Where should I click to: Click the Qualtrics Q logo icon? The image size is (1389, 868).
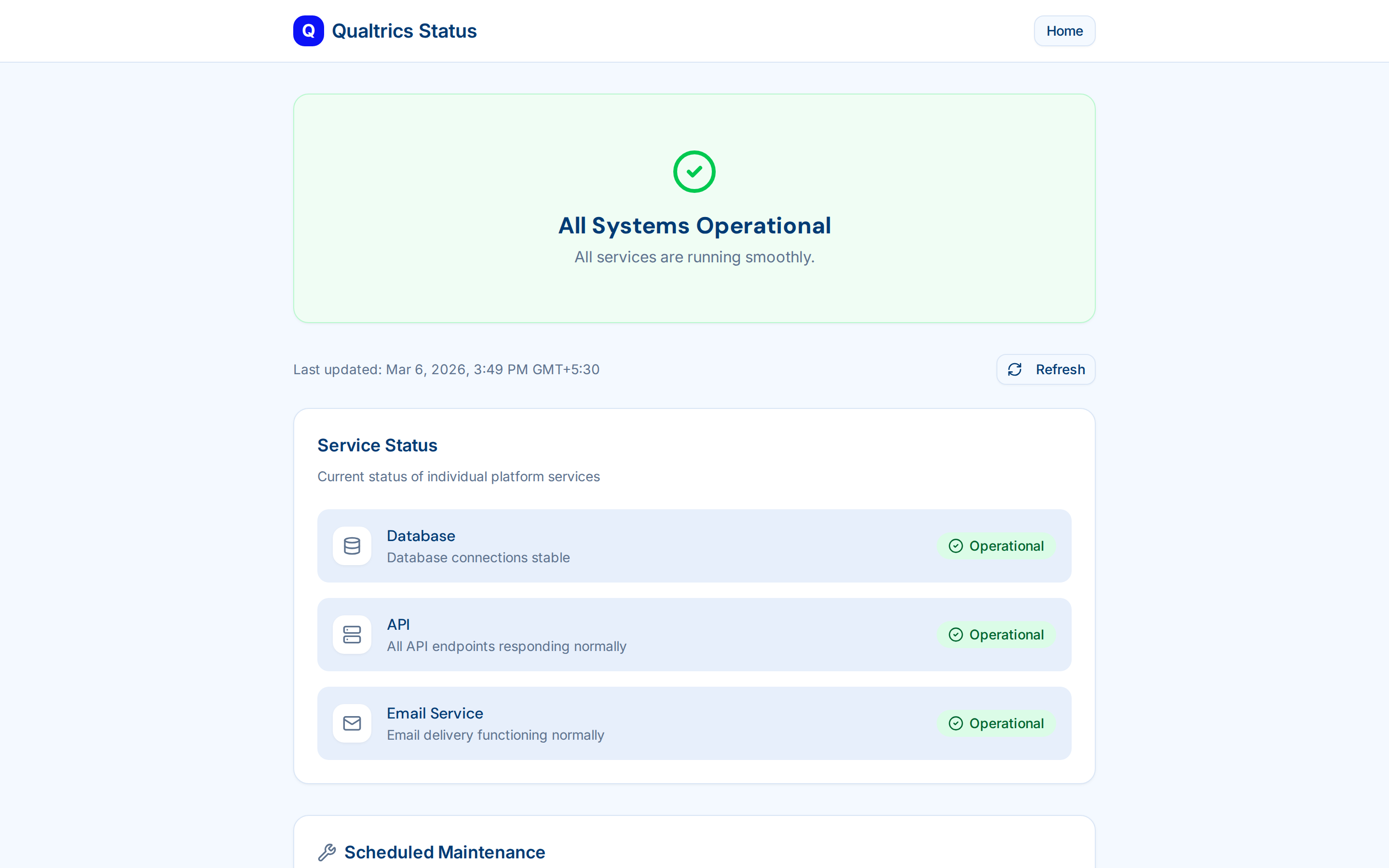pos(308,30)
